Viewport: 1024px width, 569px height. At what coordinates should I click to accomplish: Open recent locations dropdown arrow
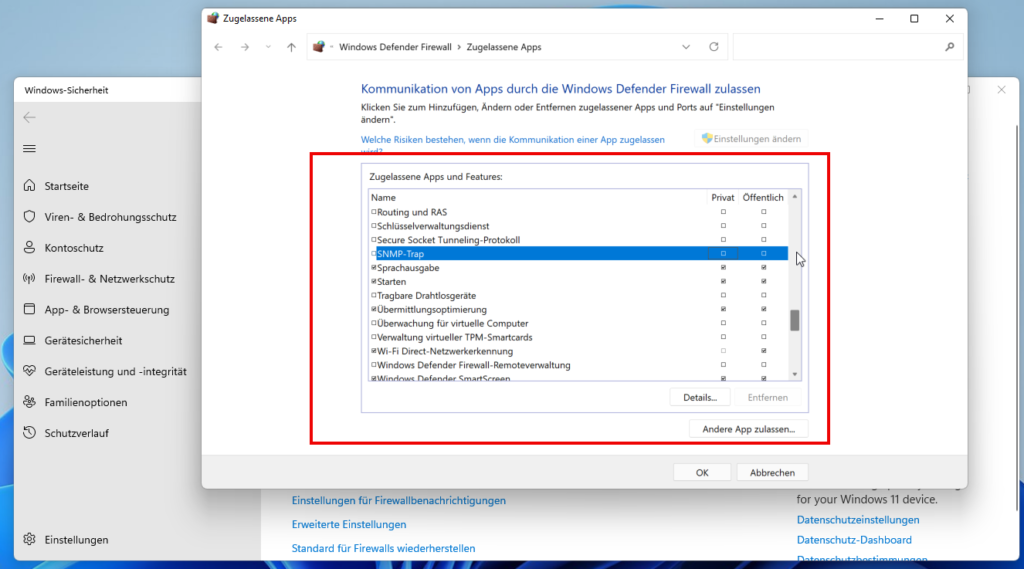click(268, 47)
